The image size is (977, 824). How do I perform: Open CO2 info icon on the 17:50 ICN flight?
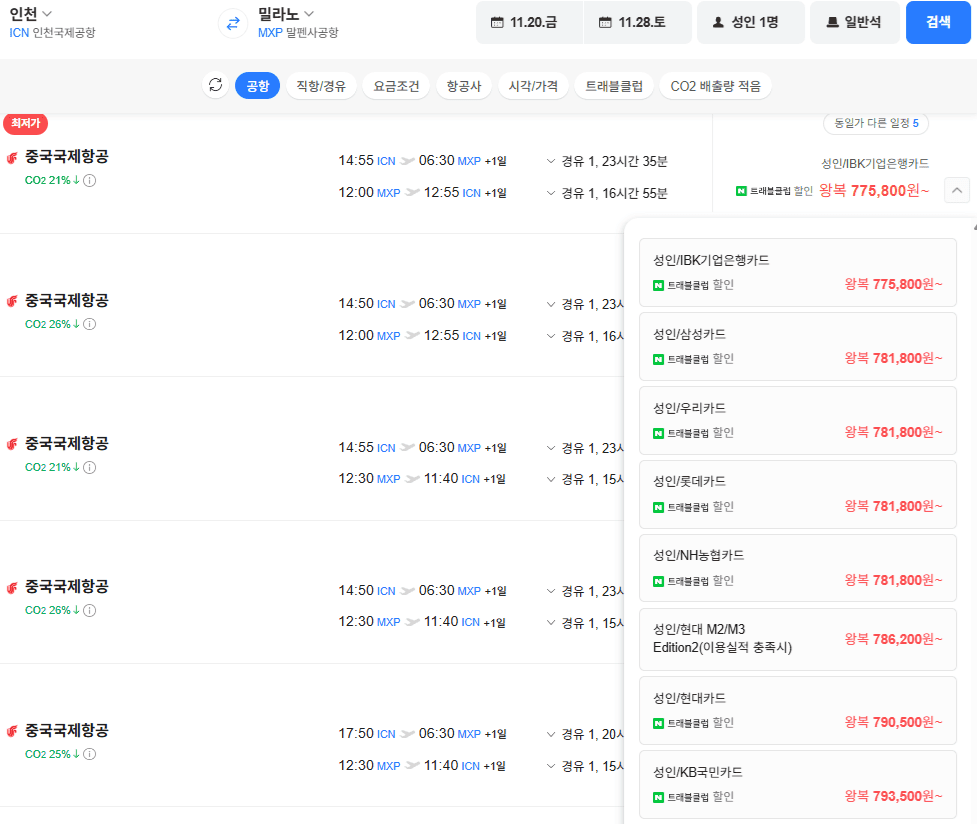coord(90,754)
